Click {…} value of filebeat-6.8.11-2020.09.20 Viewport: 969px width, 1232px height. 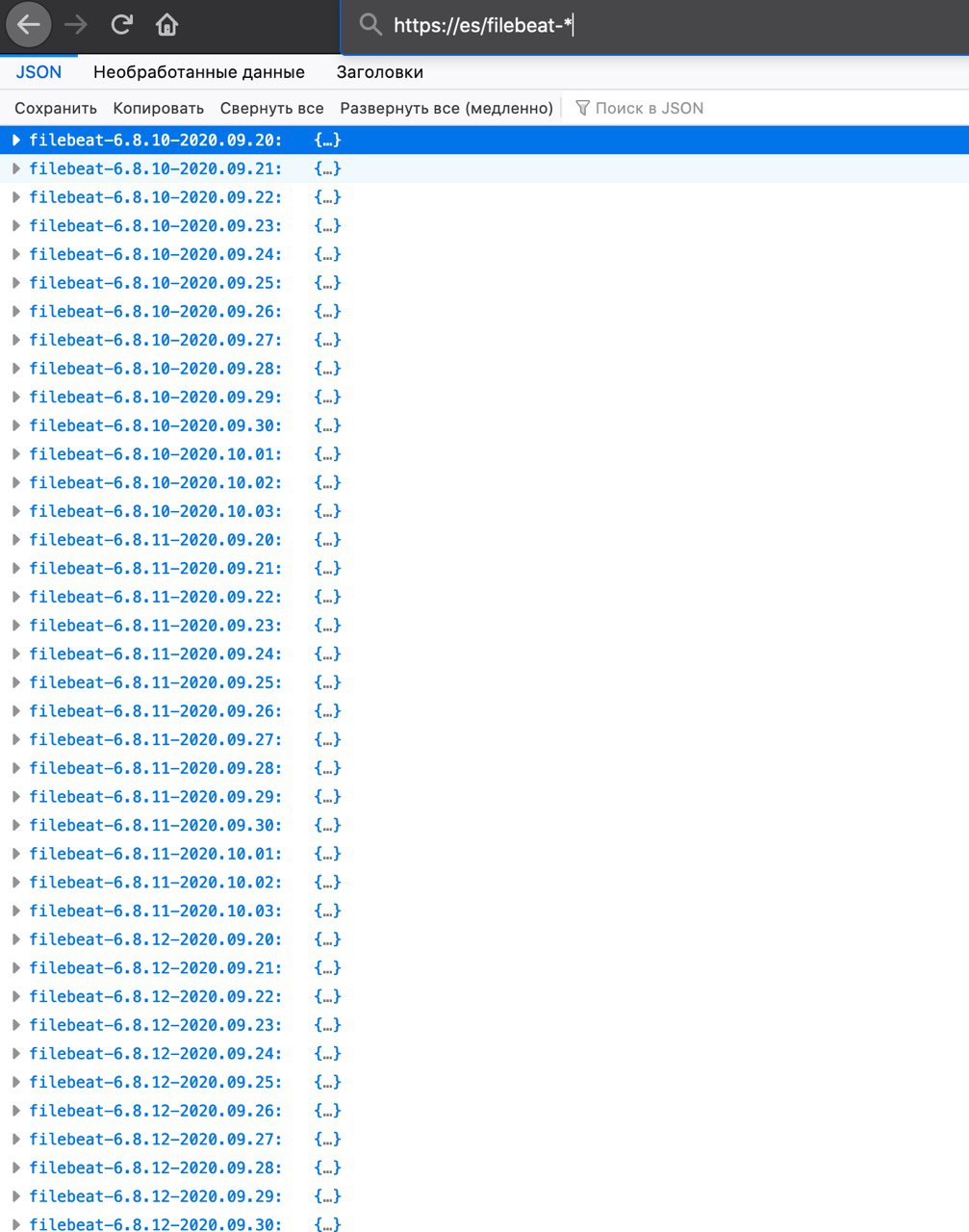tap(328, 540)
